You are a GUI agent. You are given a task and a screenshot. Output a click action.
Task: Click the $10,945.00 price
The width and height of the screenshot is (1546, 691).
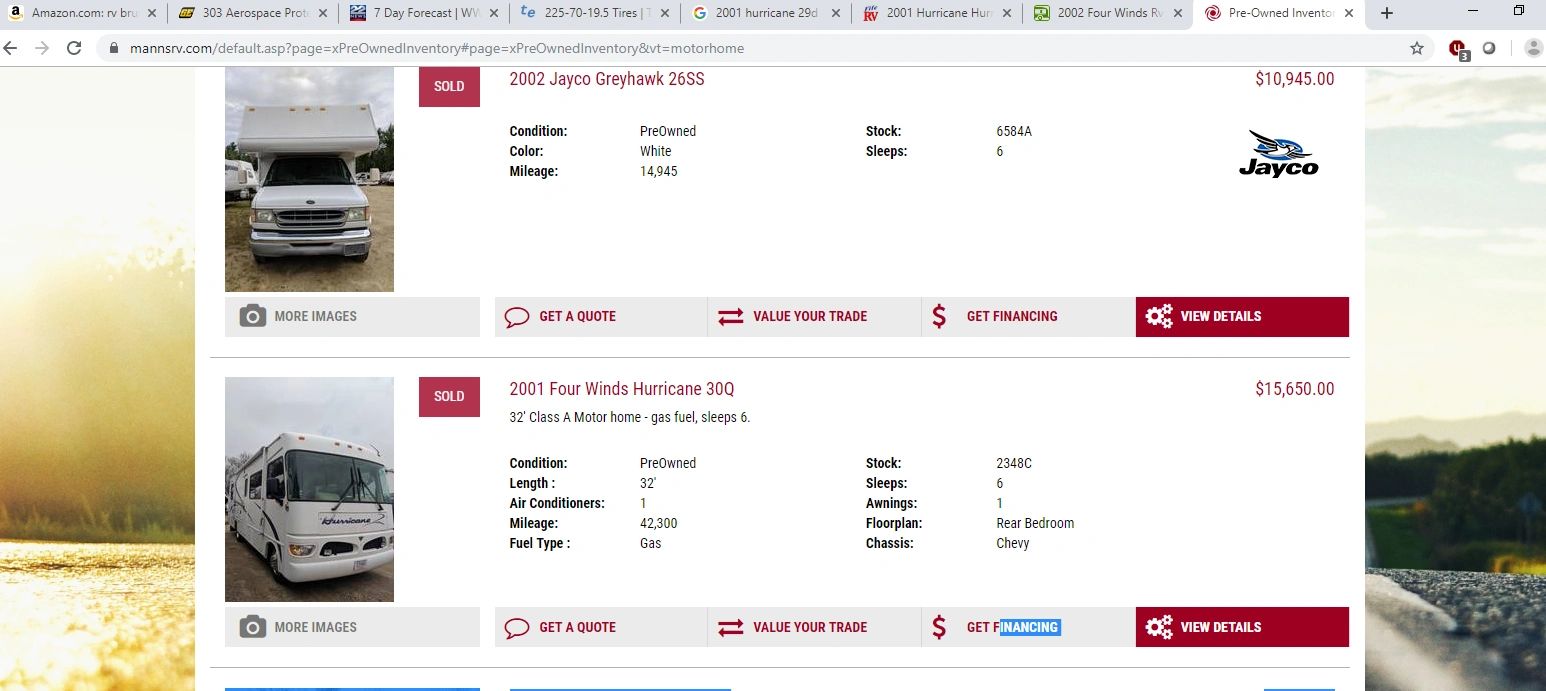pos(1295,79)
